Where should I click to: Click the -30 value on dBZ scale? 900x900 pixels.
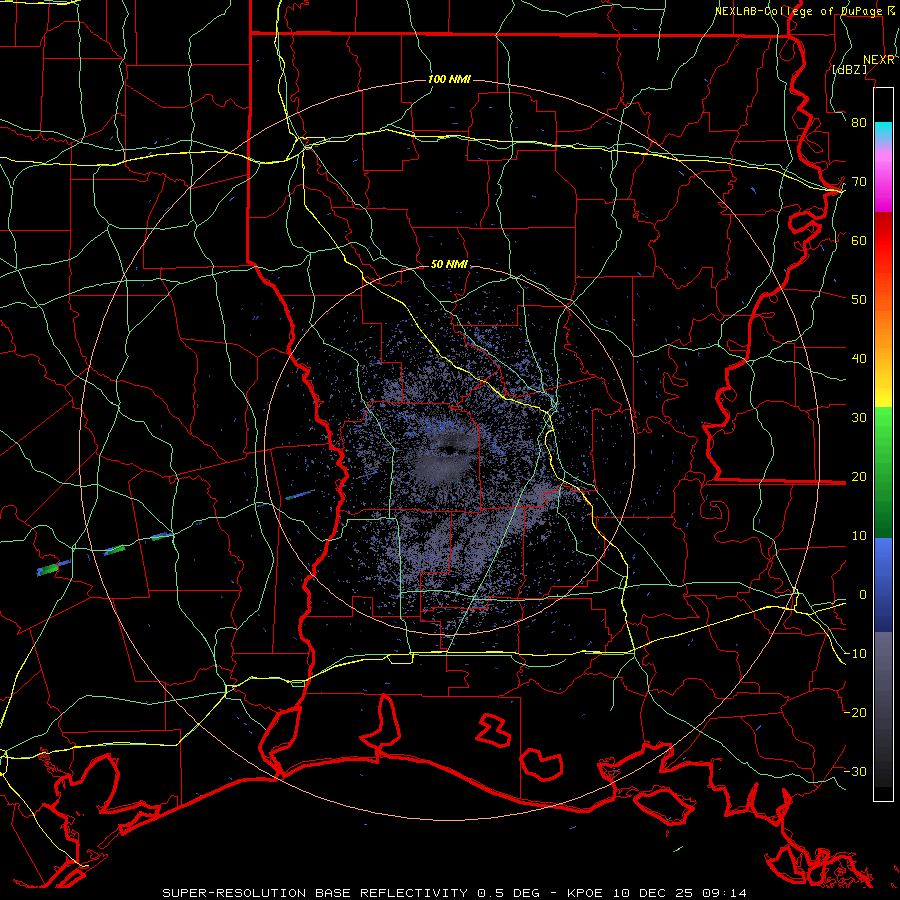(x=855, y=771)
